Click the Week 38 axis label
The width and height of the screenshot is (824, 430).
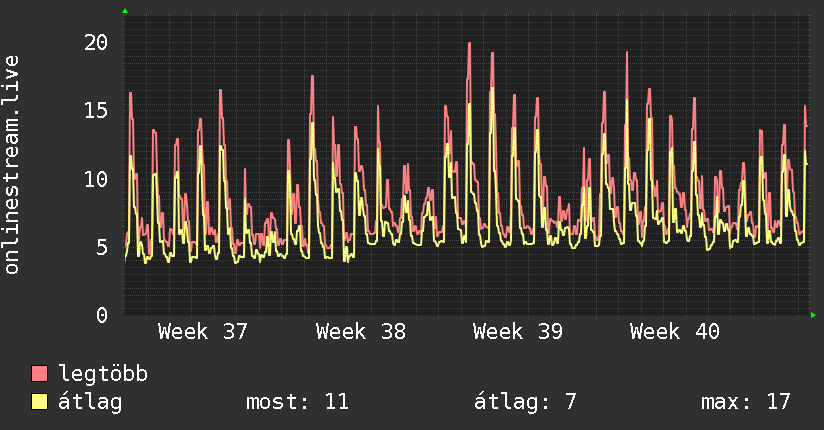[360, 332]
